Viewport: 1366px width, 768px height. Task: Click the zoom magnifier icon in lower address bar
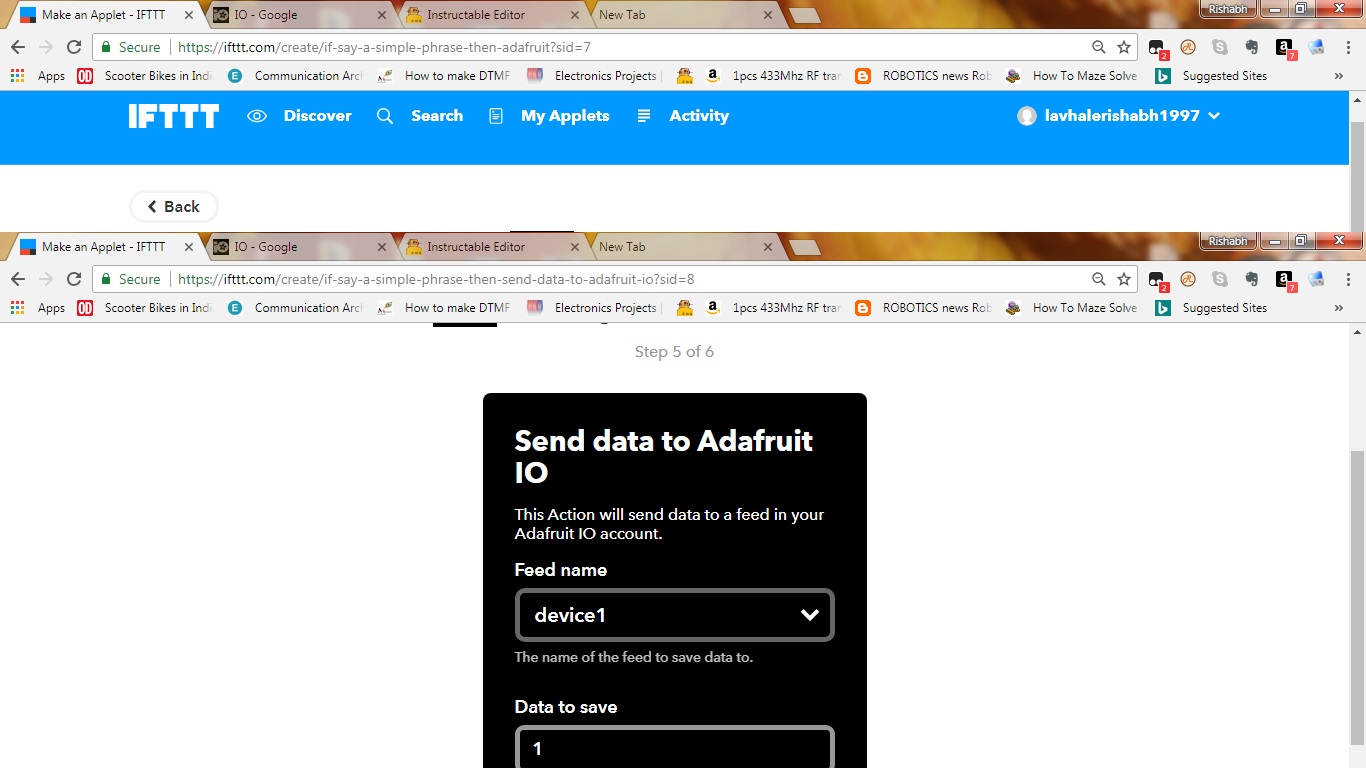pos(1099,279)
